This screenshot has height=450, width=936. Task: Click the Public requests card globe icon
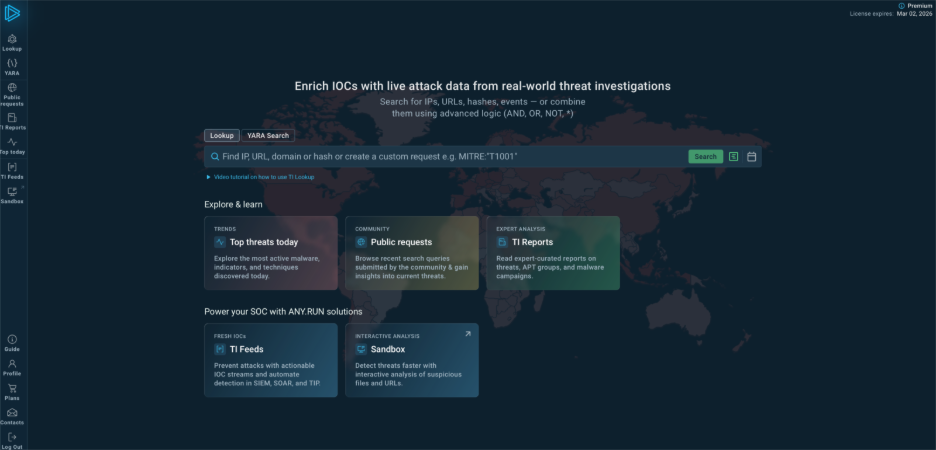click(x=361, y=242)
